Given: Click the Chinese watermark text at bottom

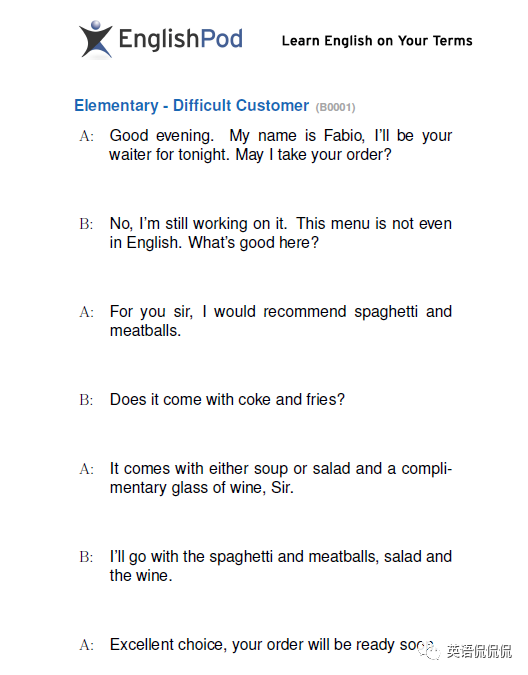Looking at the screenshot, I should 479,651.
